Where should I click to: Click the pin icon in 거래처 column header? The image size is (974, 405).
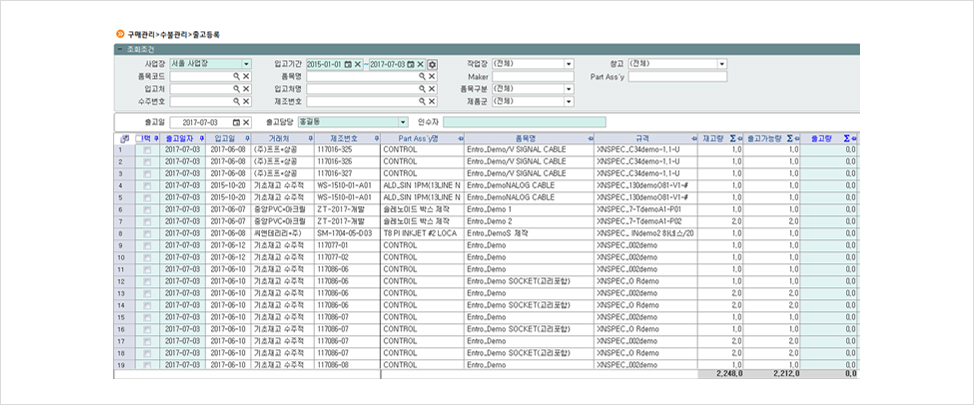click(310, 138)
